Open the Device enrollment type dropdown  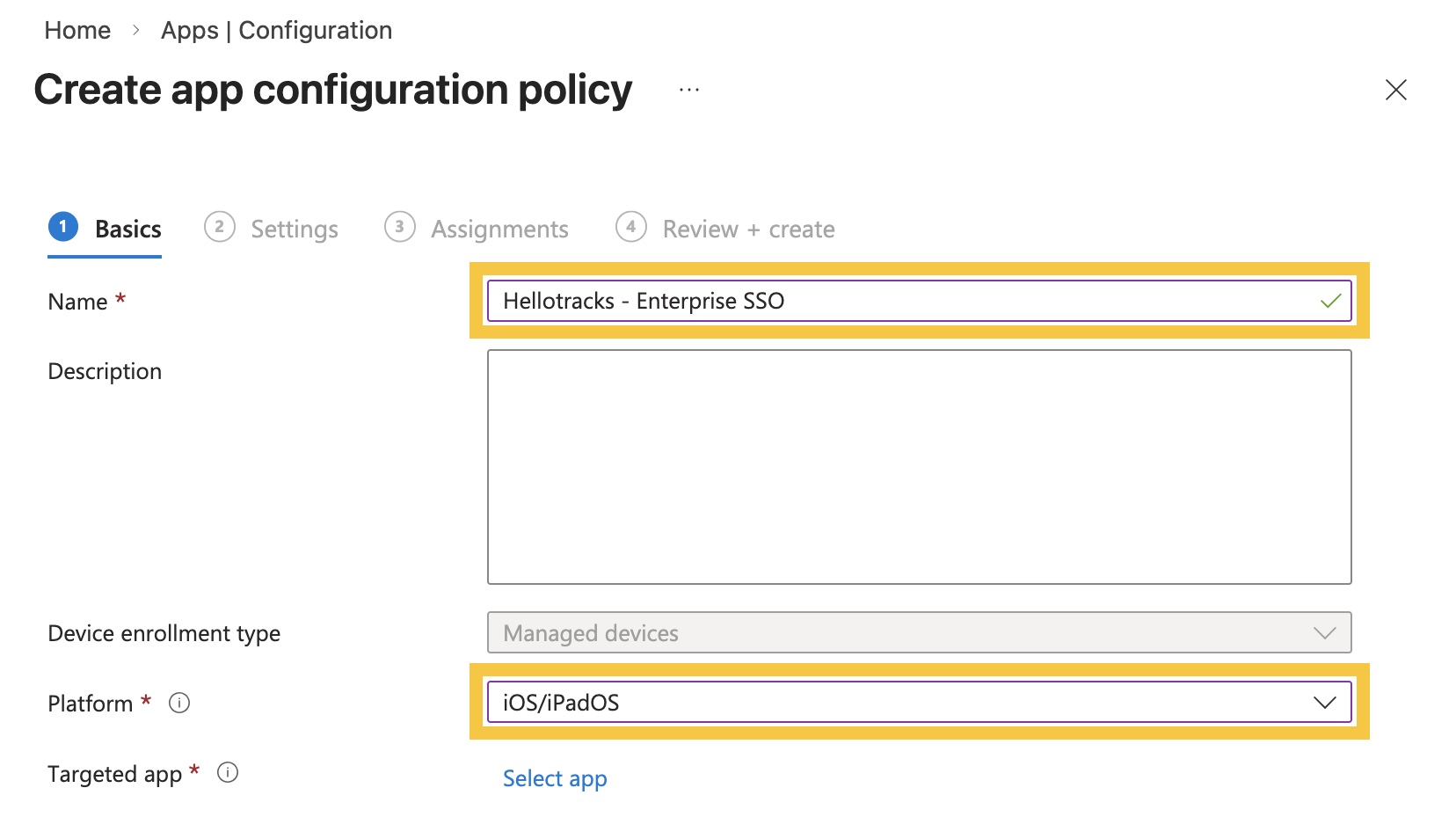click(919, 633)
